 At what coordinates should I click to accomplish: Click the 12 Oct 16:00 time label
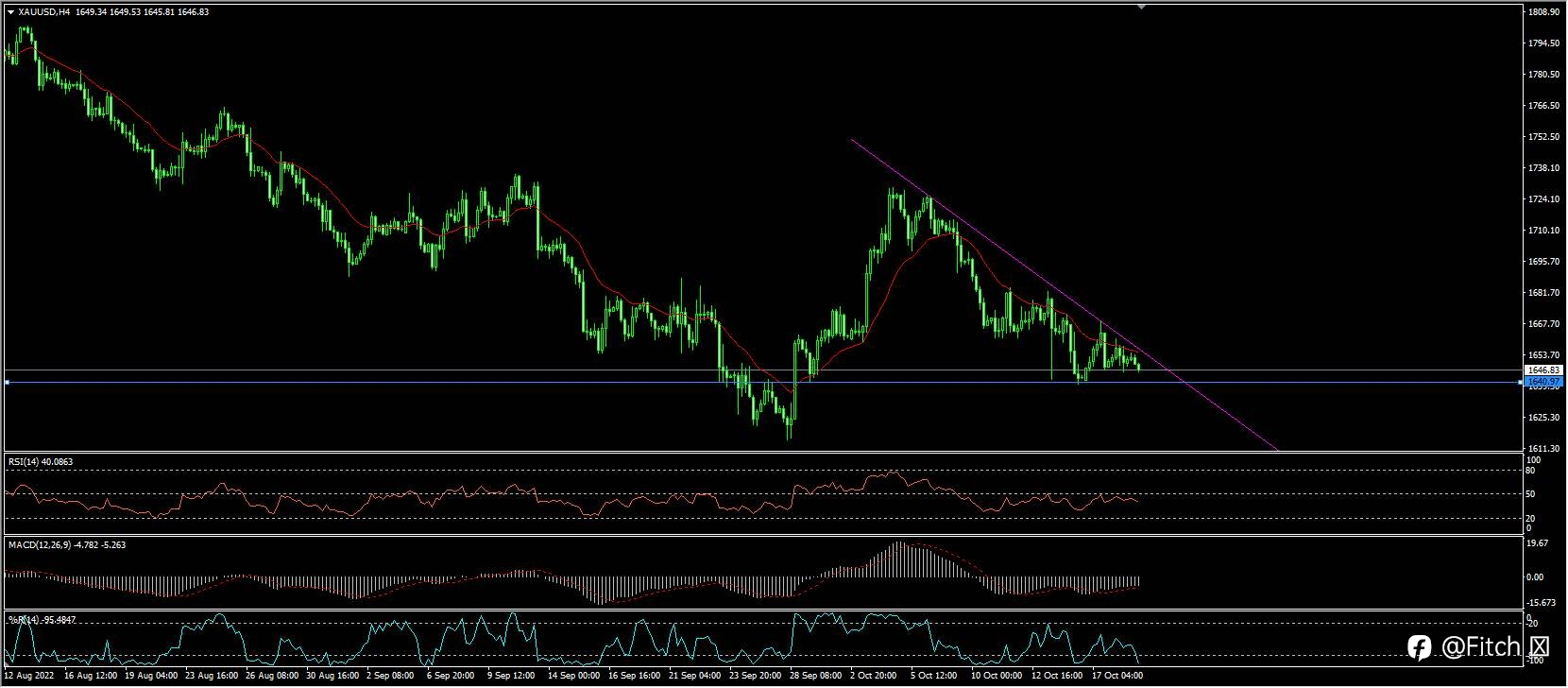[x=1058, y=677]
